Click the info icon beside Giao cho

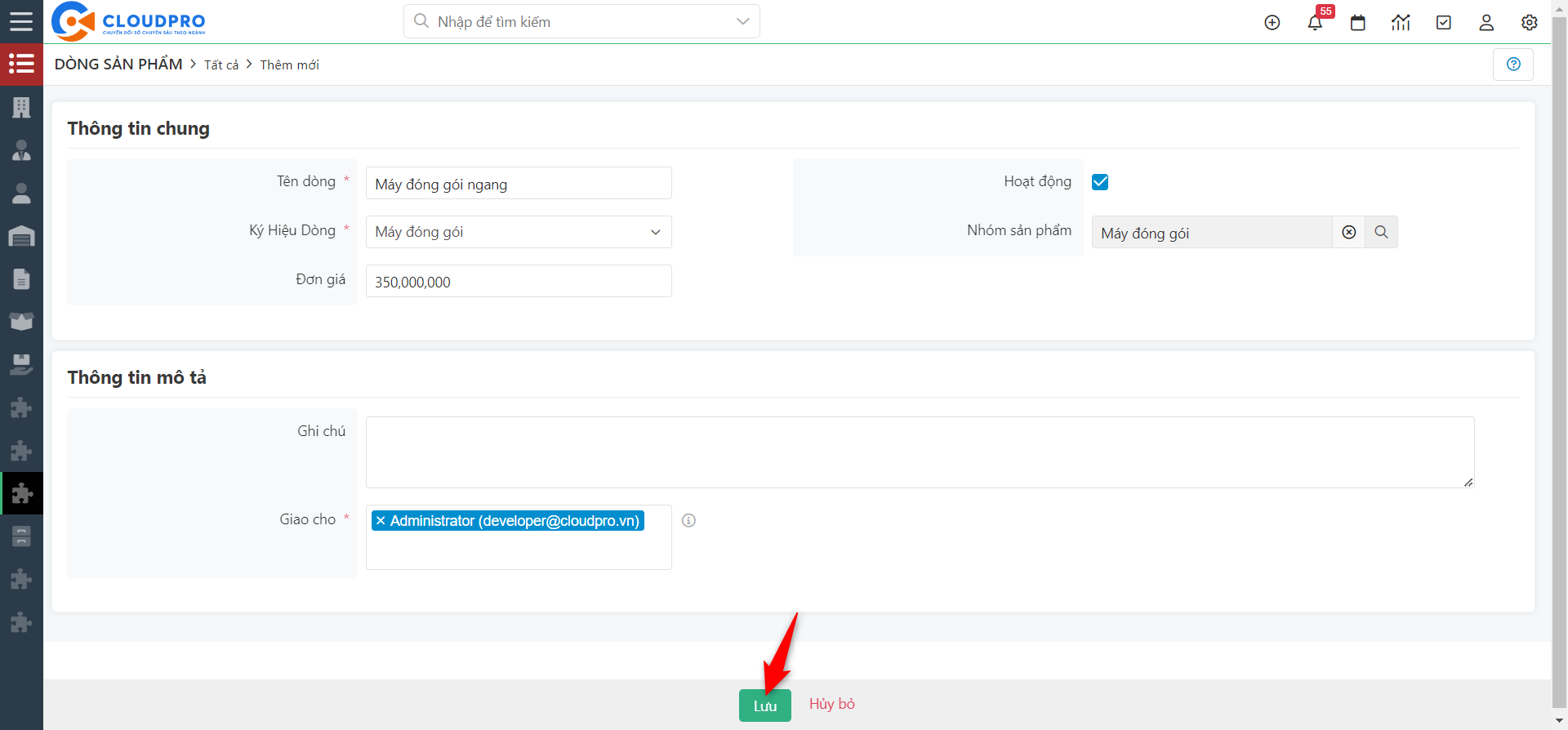coord(688,520)
